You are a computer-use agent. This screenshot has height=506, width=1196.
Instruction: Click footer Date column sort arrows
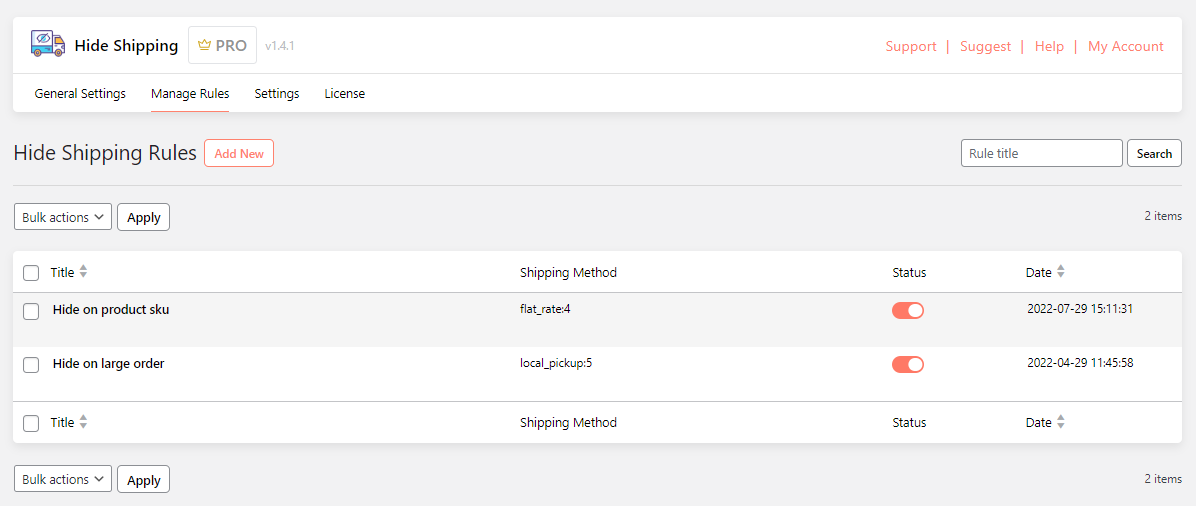coord(1060,423)
